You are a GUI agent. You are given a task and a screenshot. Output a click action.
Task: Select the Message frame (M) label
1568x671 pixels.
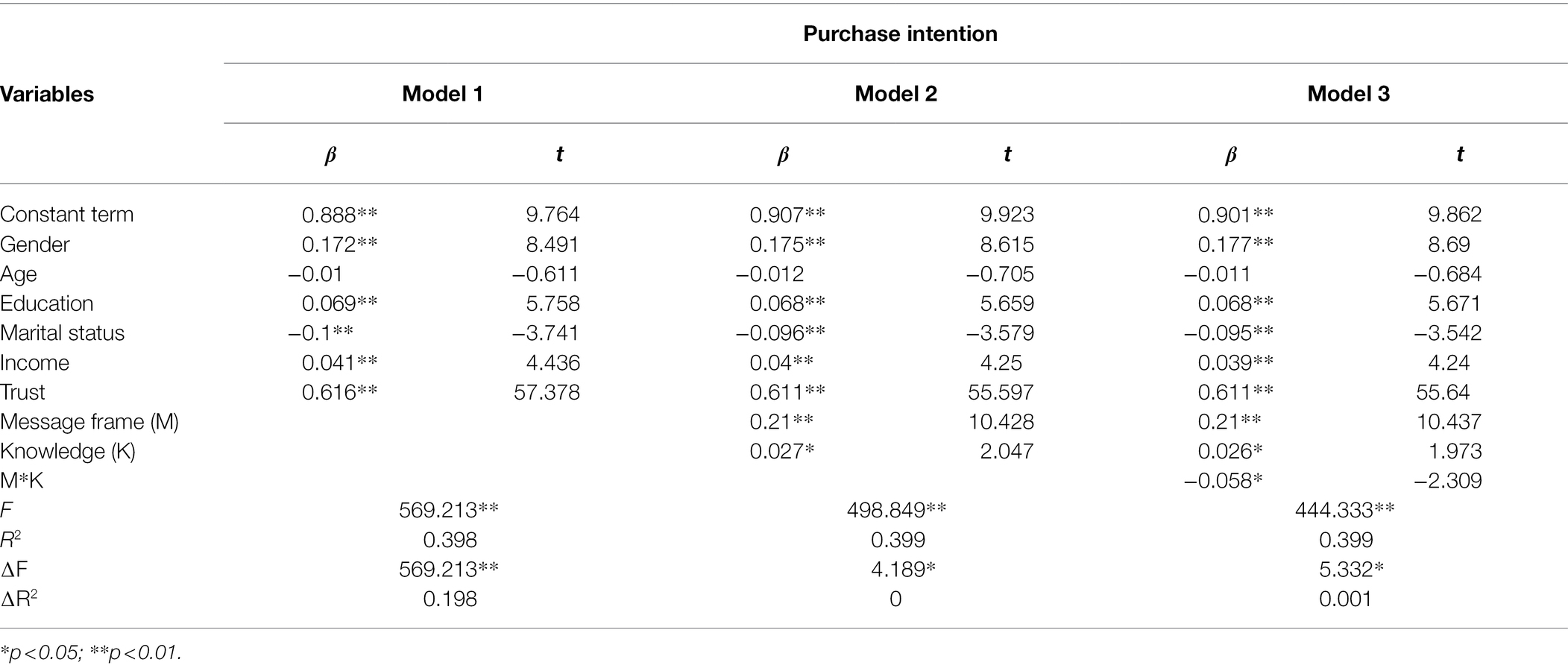pyautogui.click(x=89, y=422)
